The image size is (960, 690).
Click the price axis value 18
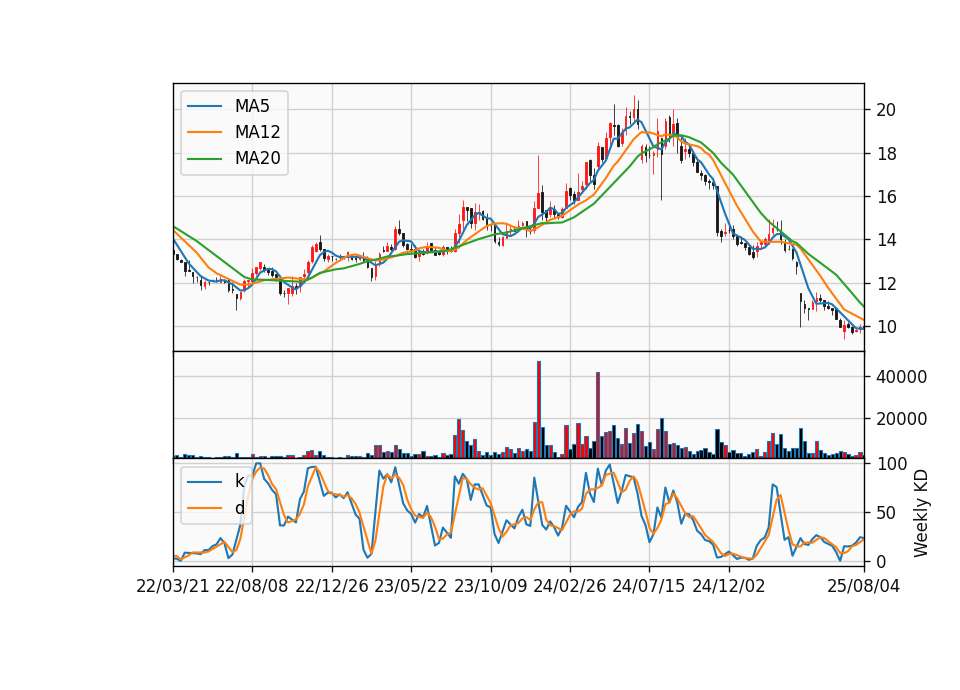(x=886, y=154)
